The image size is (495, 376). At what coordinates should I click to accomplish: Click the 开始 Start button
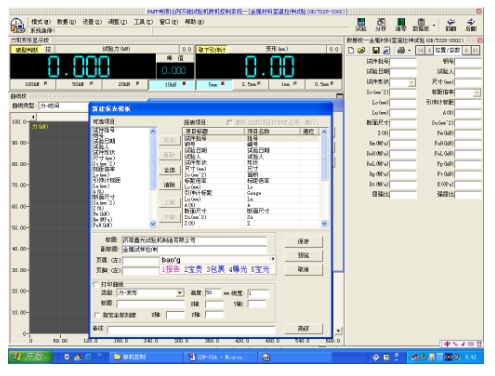30,357
